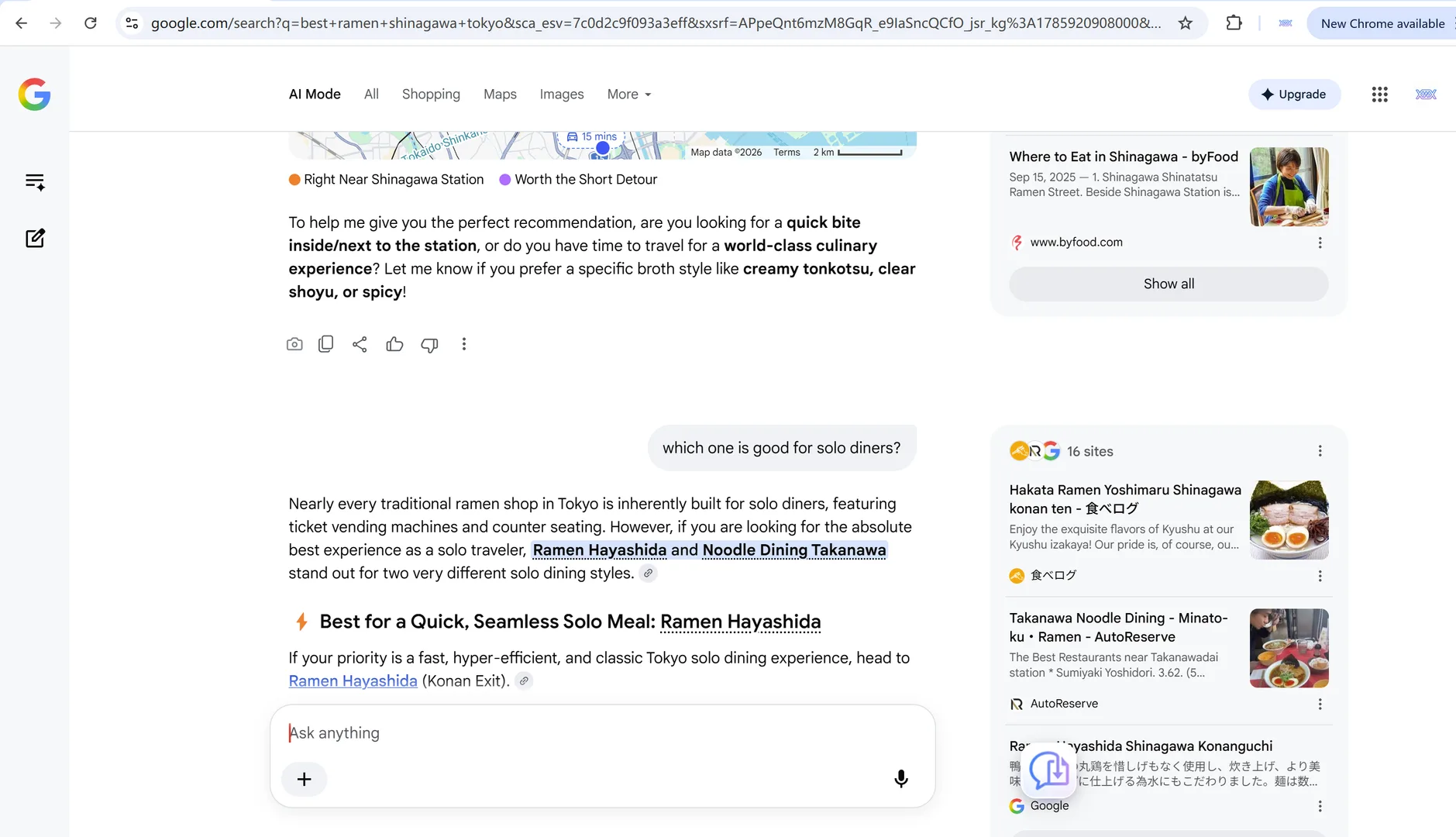Open options for the Google source card
The width and height of the screenshot is (1456, 837).
(1320, 806)
